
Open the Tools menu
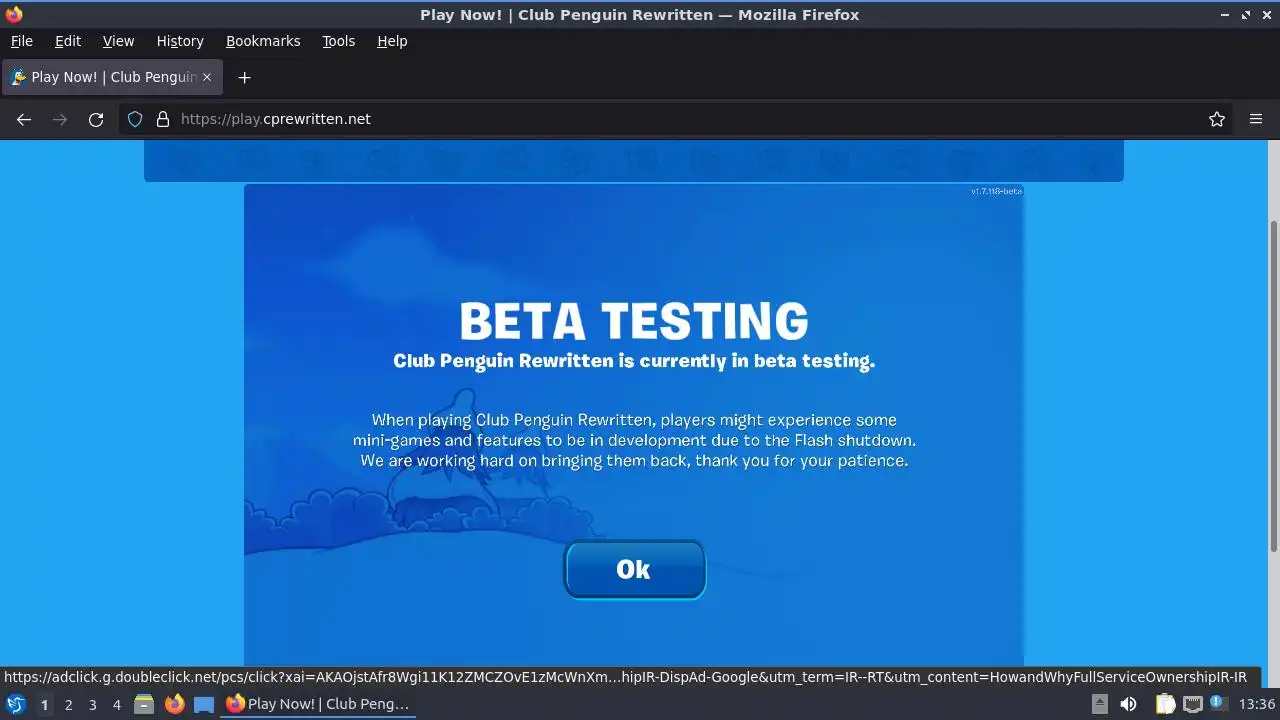pos(339,41)
